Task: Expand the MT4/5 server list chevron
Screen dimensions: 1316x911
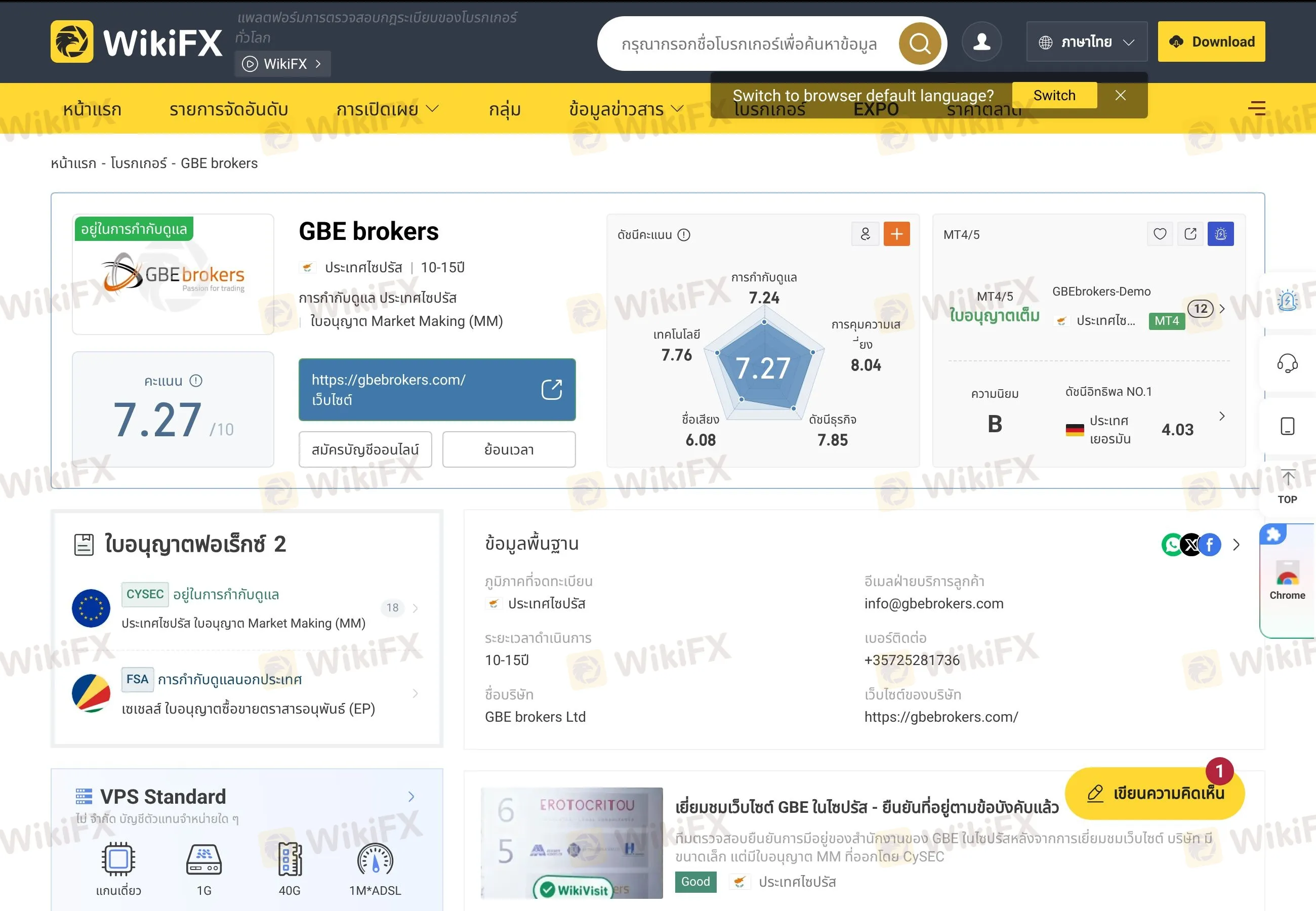Action: click(x=1222, y=309)
